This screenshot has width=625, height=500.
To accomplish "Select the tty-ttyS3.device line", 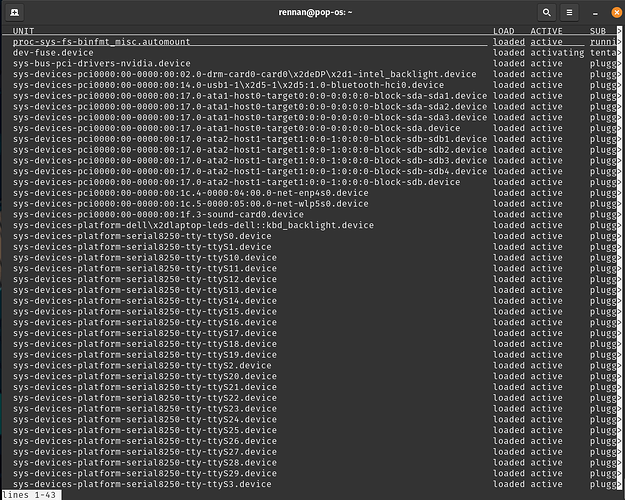I will 142,483.
